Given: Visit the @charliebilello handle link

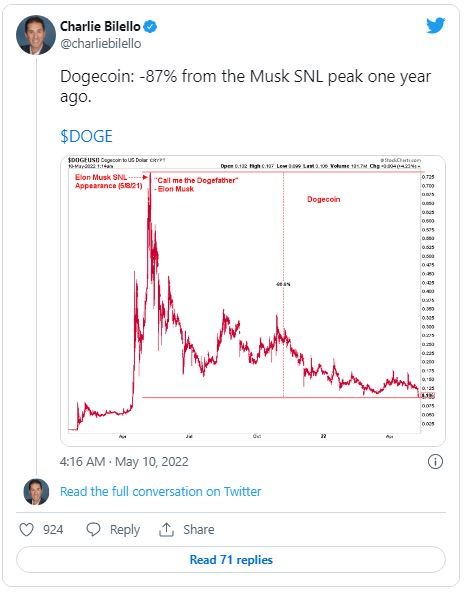Looking at the screenshot, I should click(101, 43).
